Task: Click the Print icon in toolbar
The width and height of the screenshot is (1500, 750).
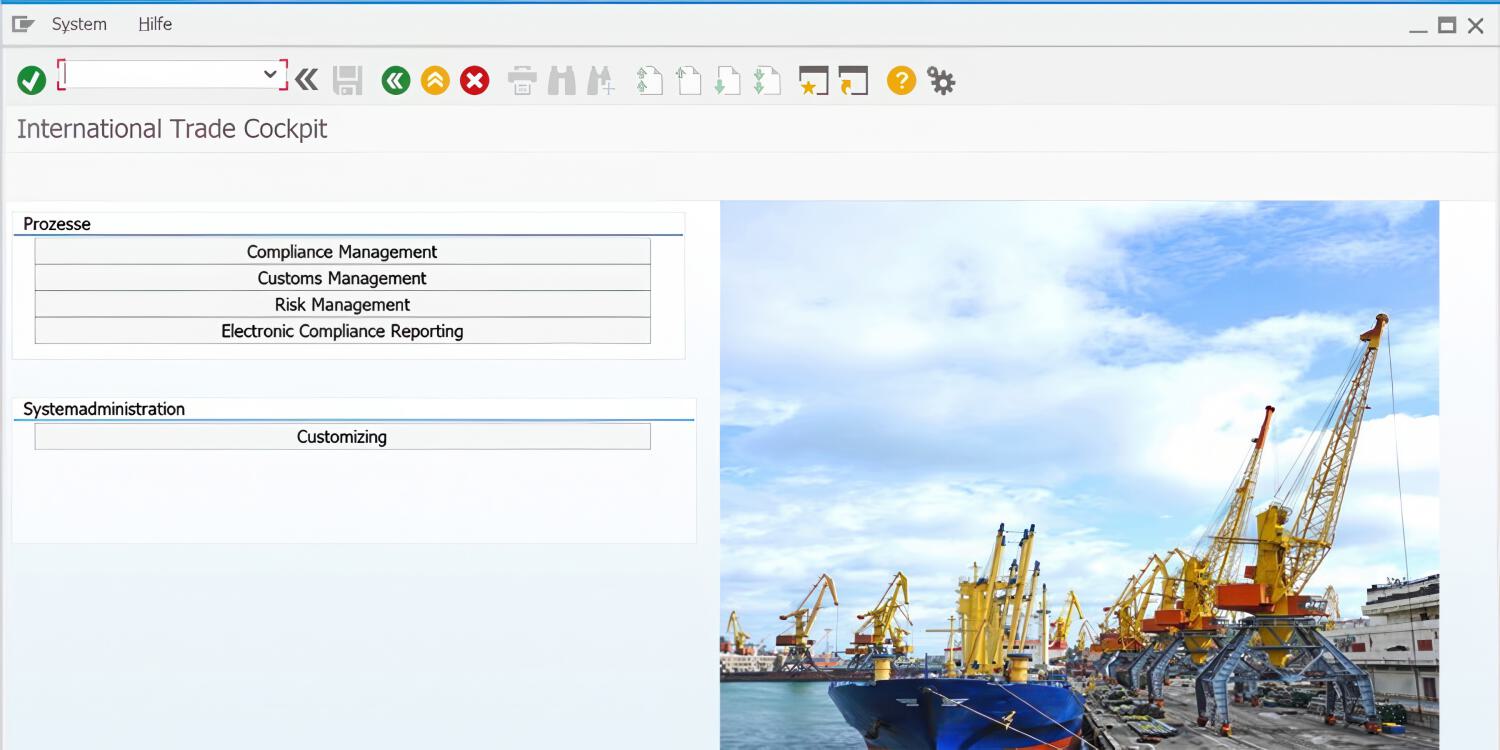Action: 522,80
